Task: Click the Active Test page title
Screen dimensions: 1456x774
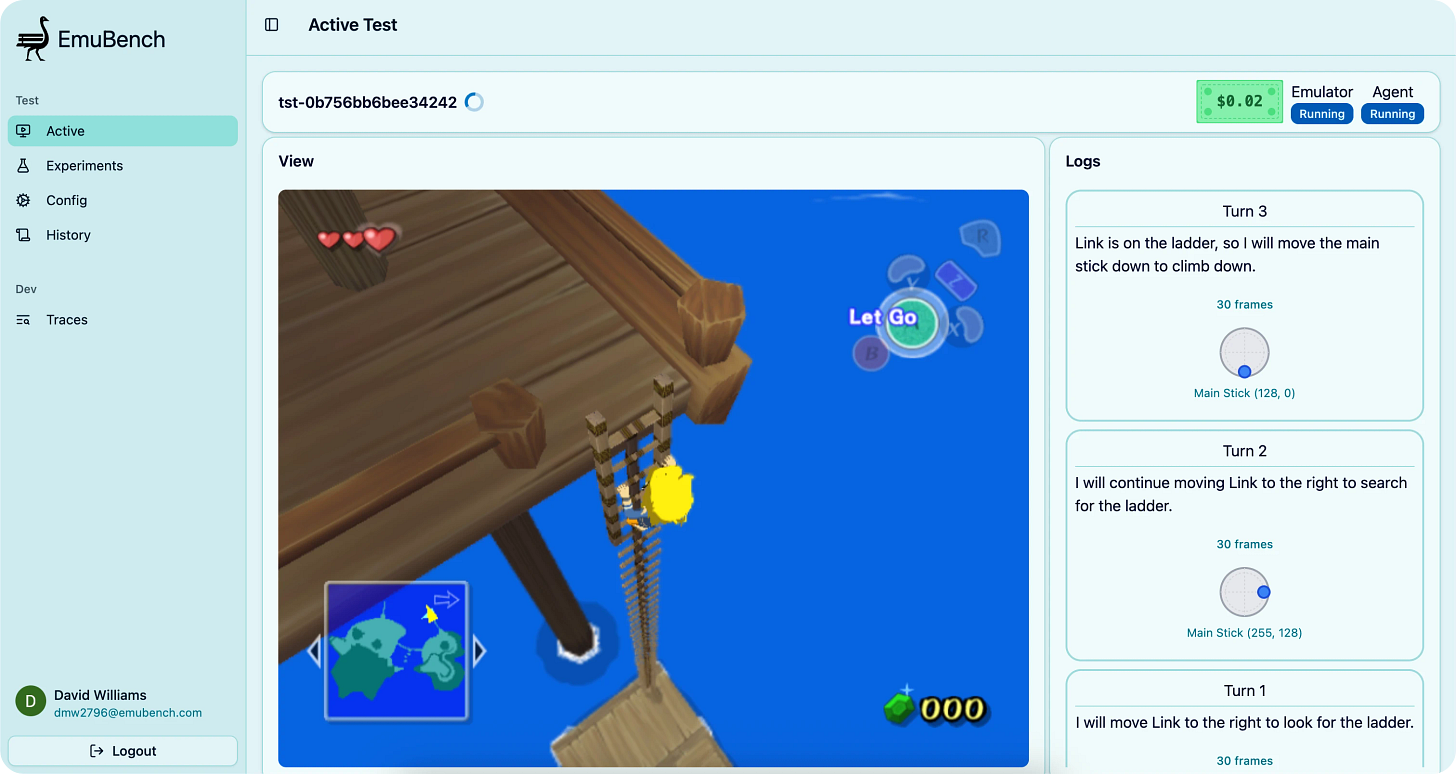Action: 353,25
